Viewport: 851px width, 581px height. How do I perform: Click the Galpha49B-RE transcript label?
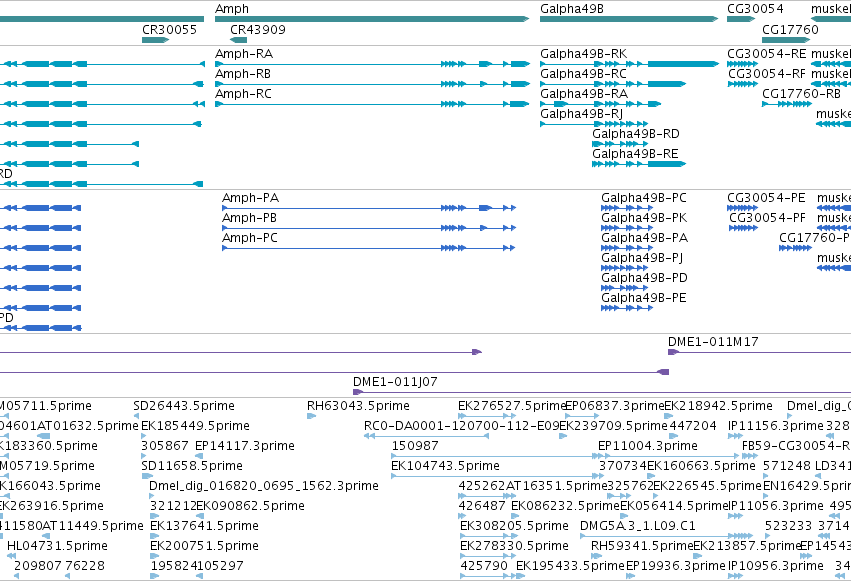click(636, 154)
